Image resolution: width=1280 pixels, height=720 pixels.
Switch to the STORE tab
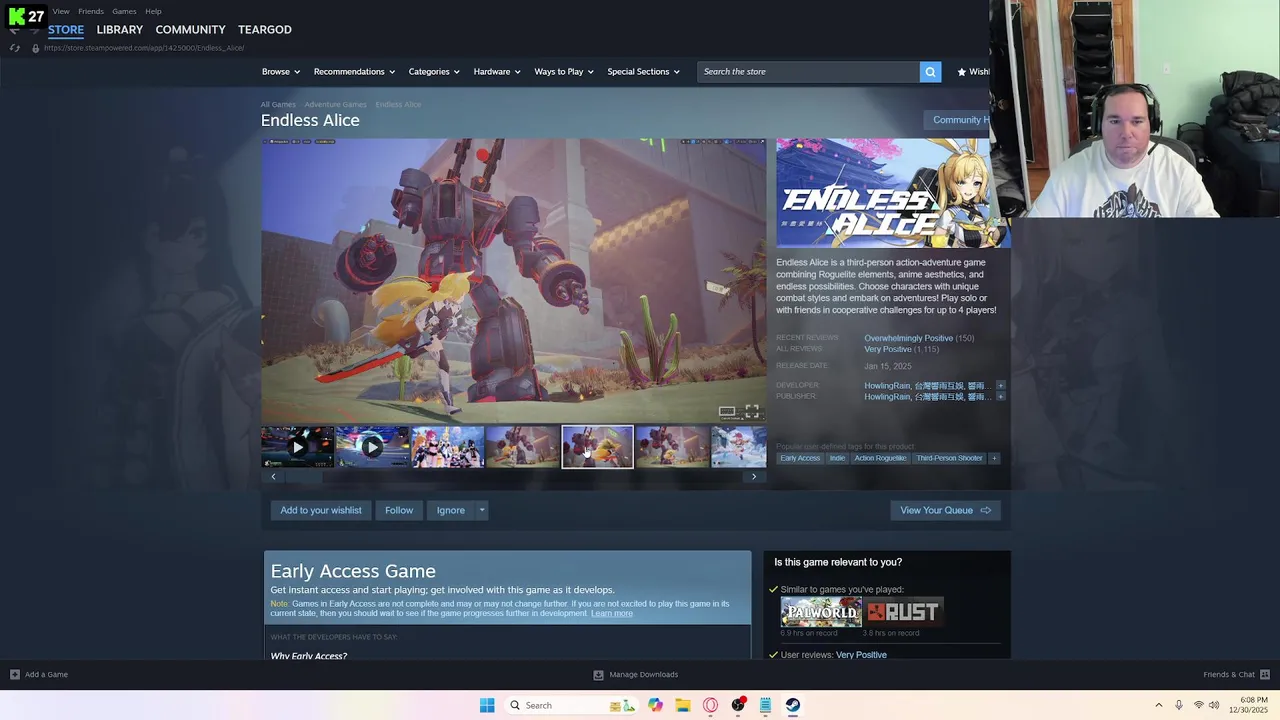66,30
